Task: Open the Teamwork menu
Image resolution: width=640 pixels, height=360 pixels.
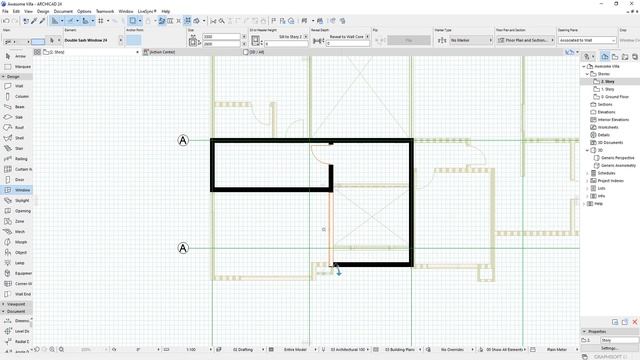Action: [x=105, y=11]
